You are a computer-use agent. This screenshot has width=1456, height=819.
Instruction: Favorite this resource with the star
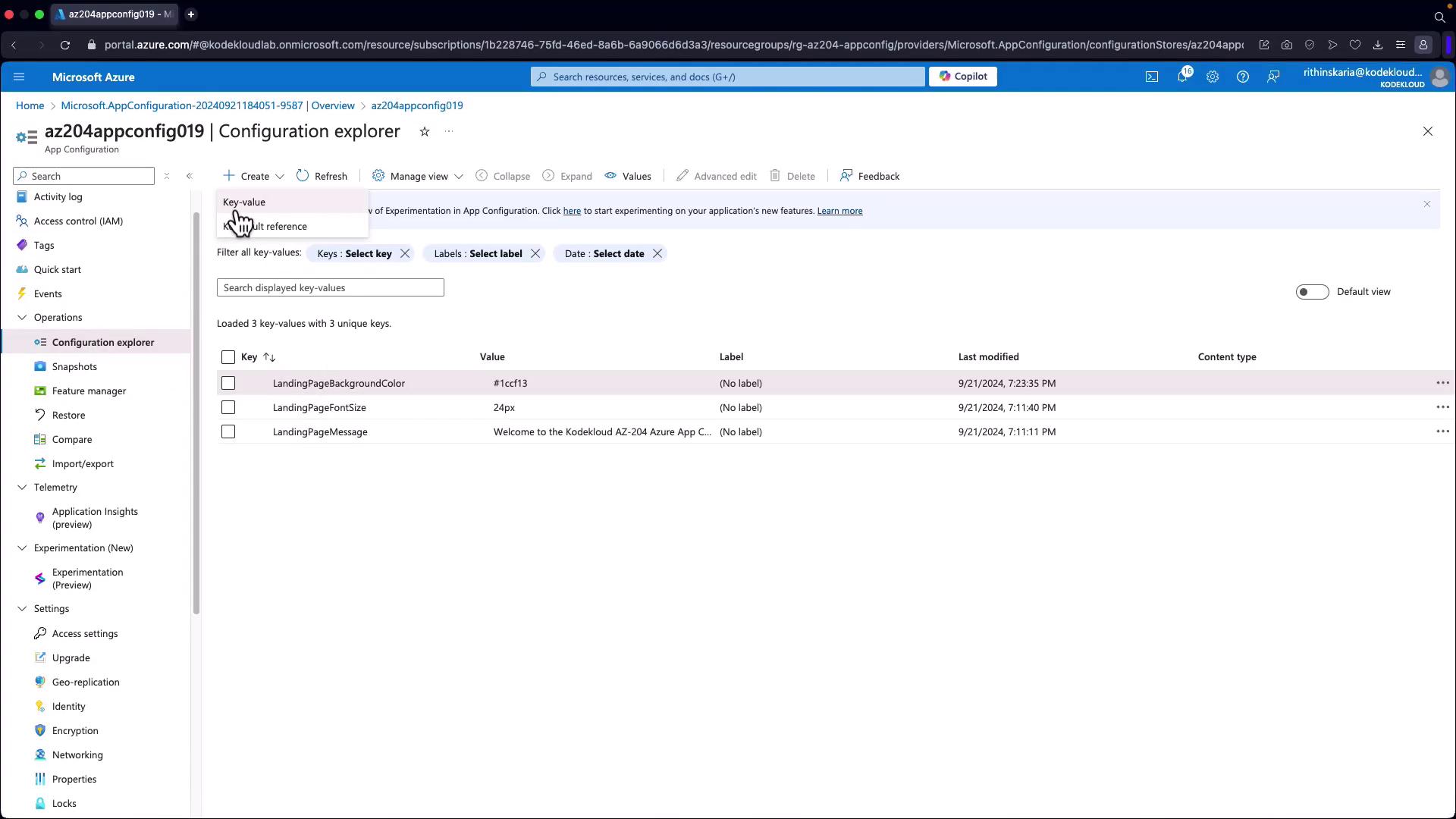tap(425, 132)
